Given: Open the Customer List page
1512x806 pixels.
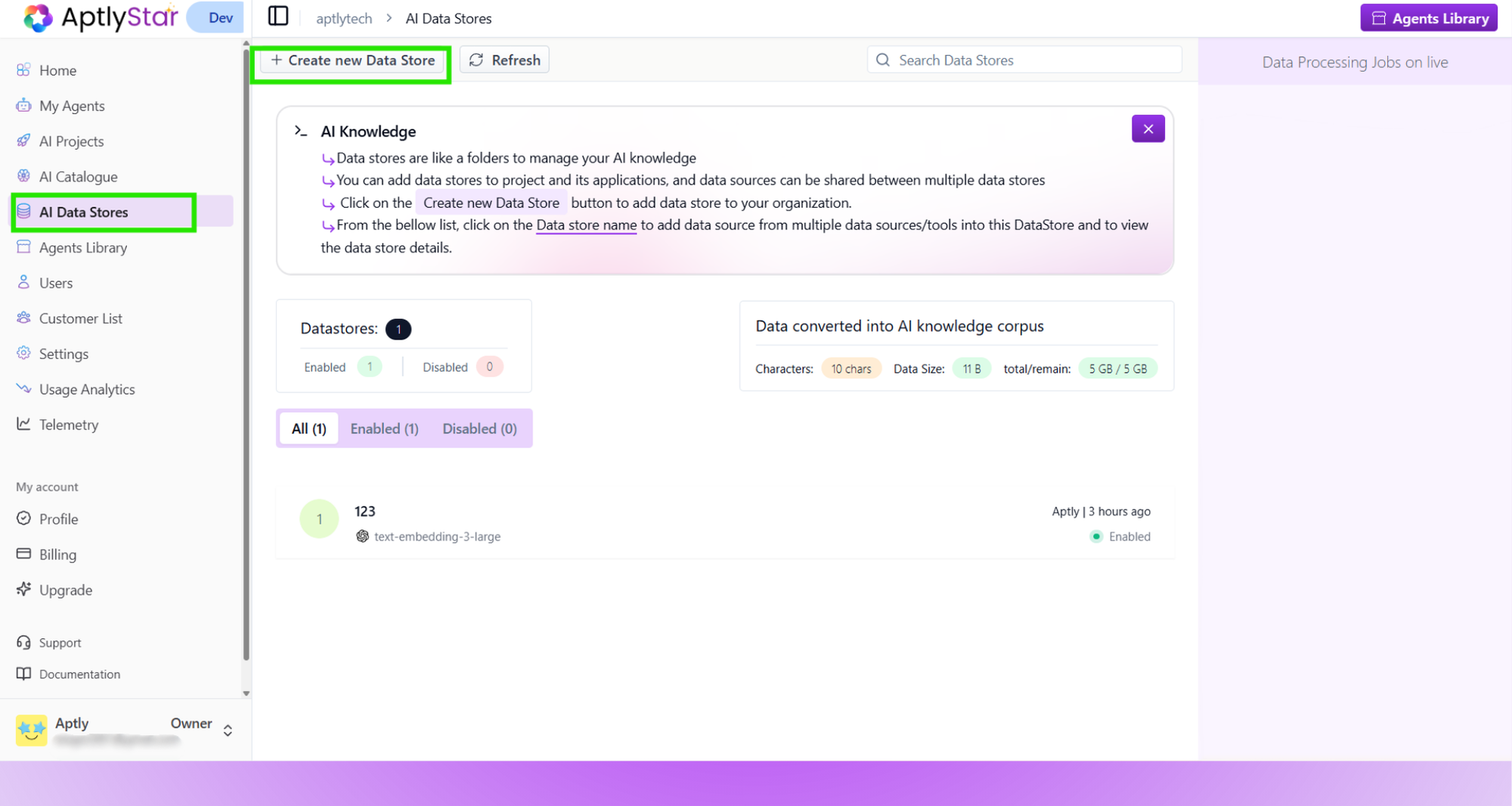Looking at the screenshot, I should [80, 318].
